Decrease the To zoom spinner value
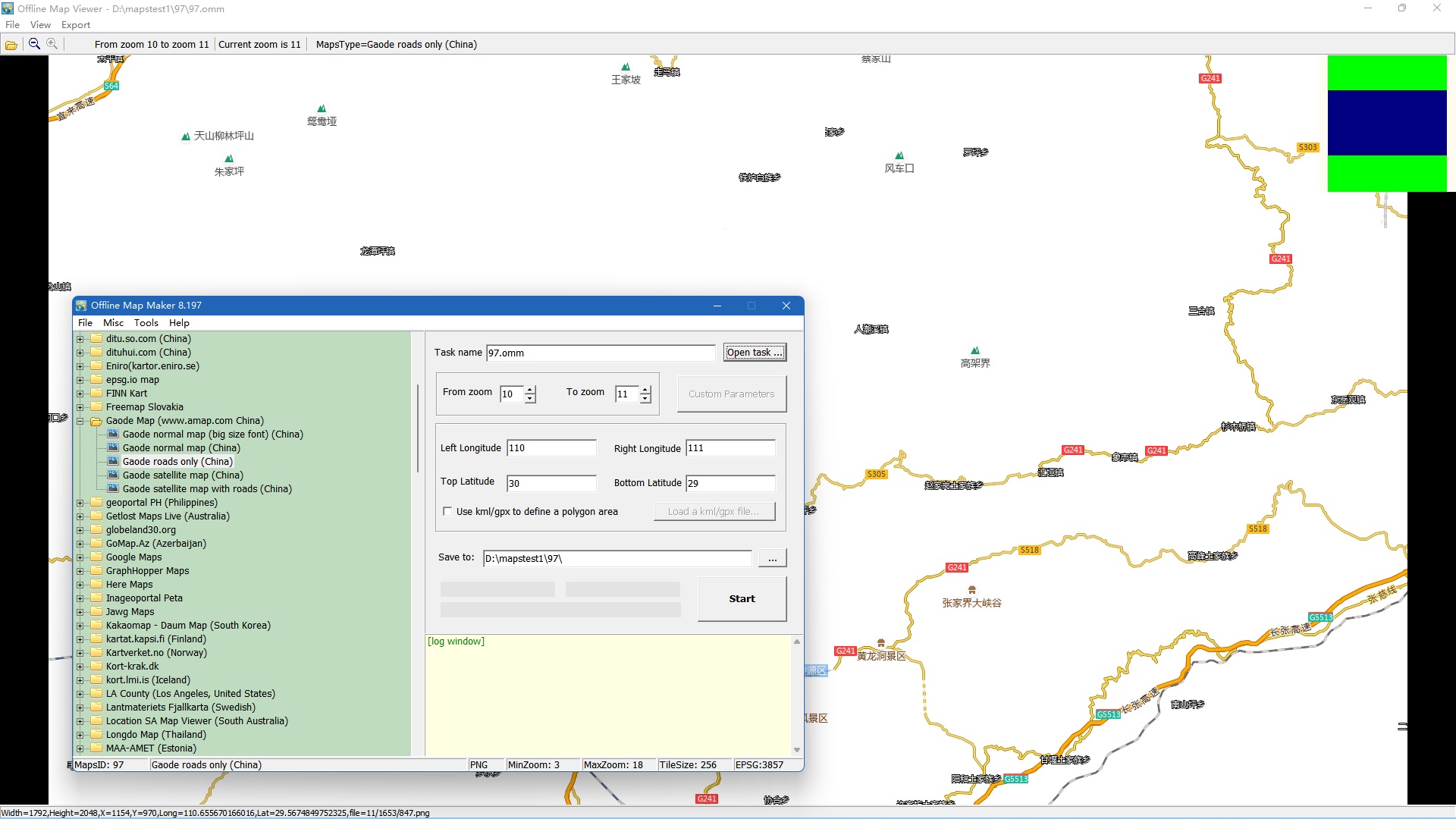 (645, 399)
